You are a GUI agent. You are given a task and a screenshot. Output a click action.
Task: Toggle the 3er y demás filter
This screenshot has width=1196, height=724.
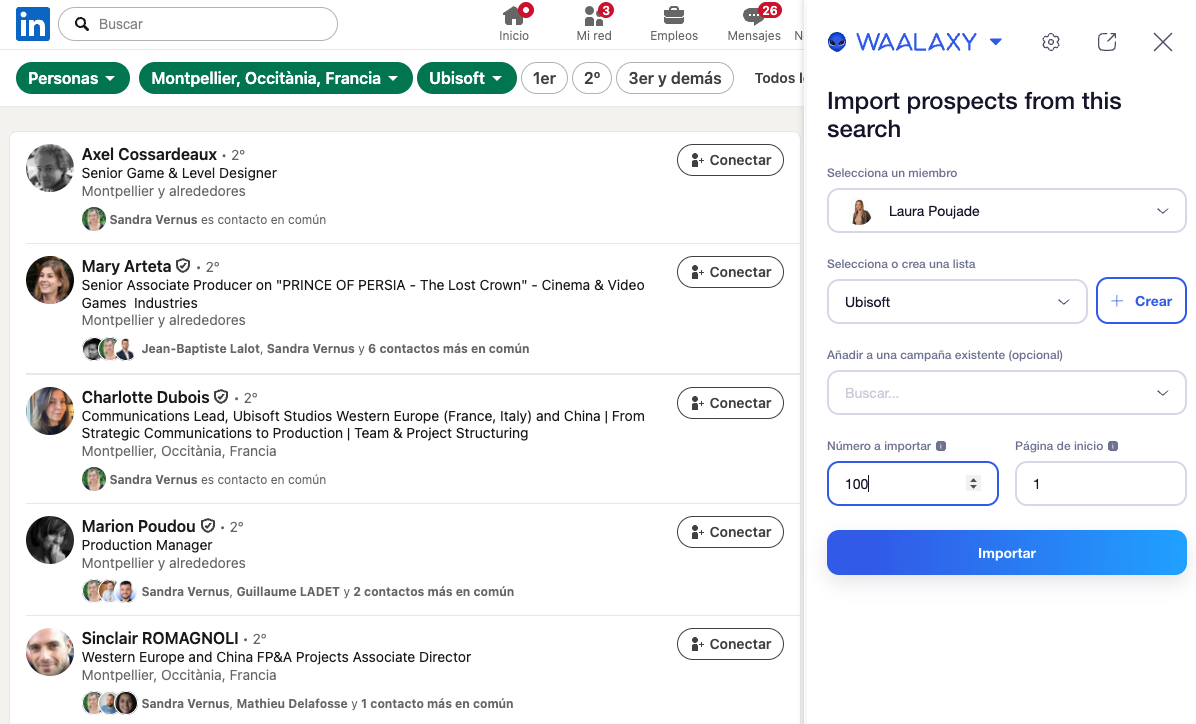tap(674, 78)
